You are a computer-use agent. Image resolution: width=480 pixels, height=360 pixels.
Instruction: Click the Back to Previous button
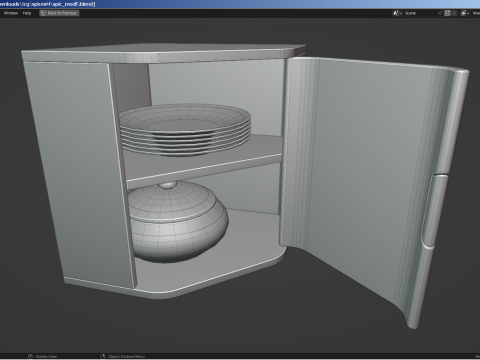click(x=59, y=13)
